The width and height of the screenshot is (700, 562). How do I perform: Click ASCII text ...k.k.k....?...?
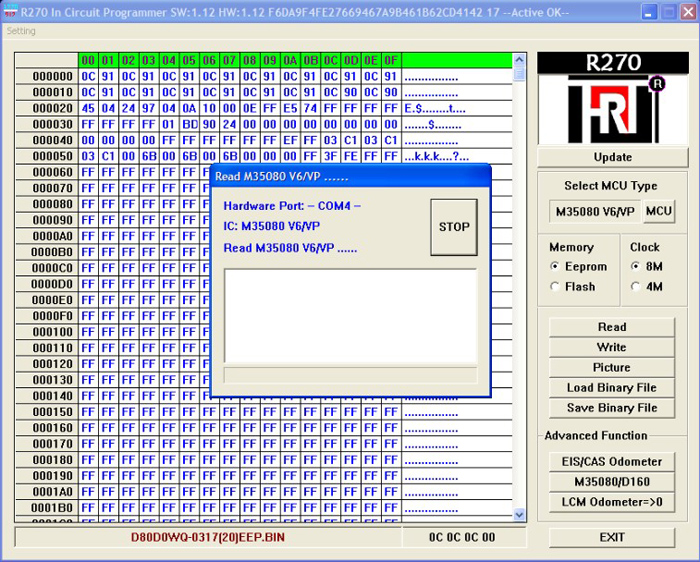coord(437,157)
